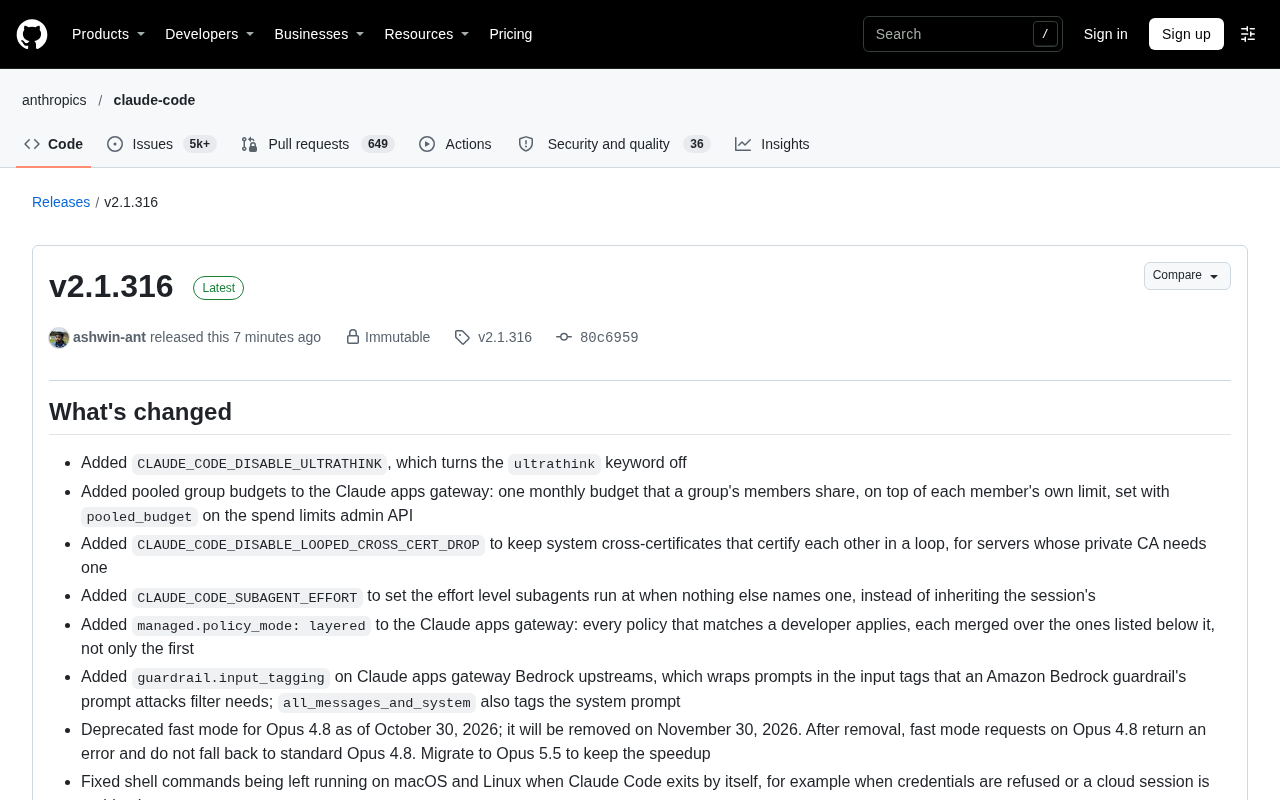1280x800 pixels.
Task: Expand the Resources menu
Action: point(427,34)
